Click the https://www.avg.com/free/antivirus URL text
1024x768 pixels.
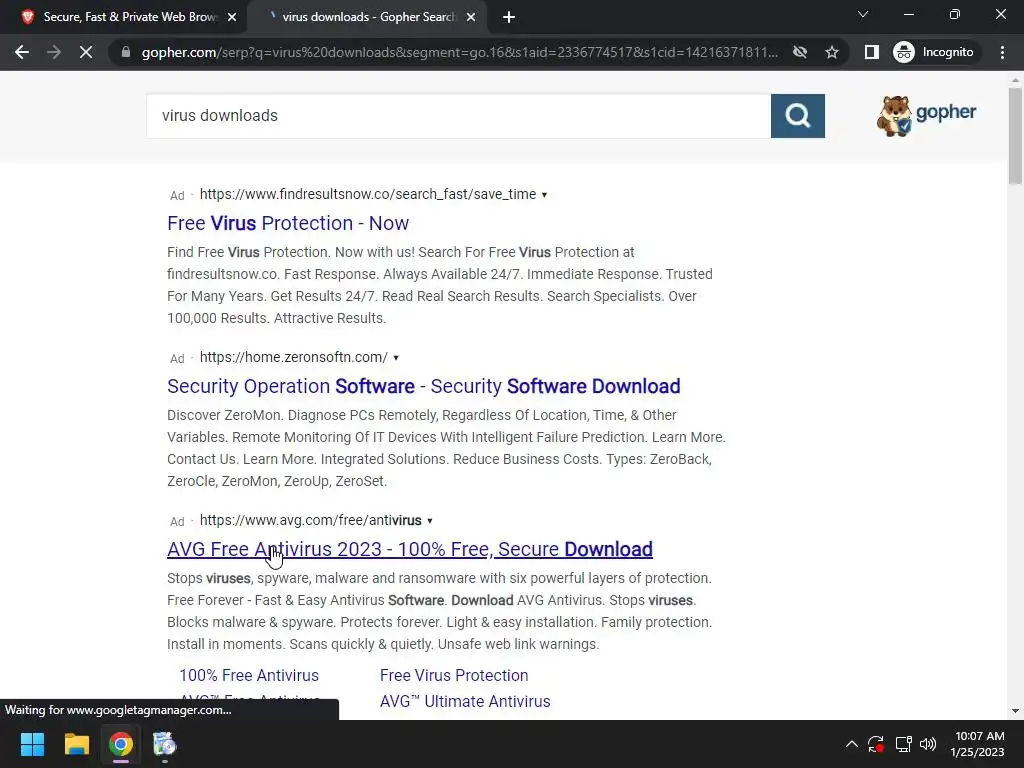(x=310, y=520)
